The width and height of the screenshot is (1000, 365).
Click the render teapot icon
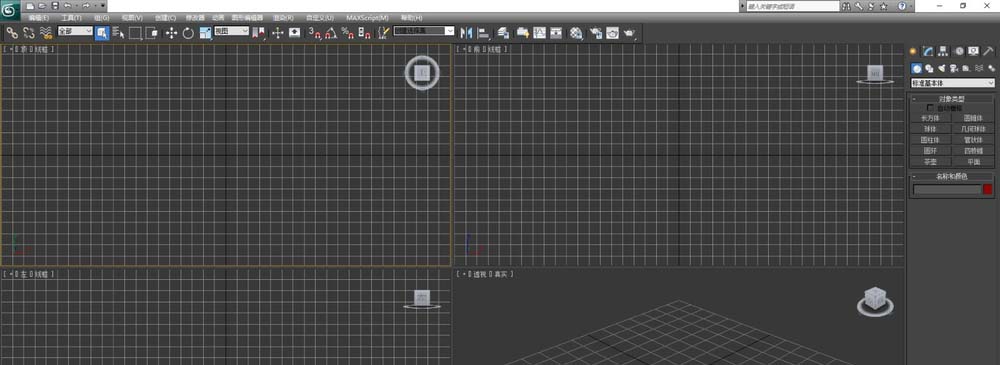click(x=629, y=33)
